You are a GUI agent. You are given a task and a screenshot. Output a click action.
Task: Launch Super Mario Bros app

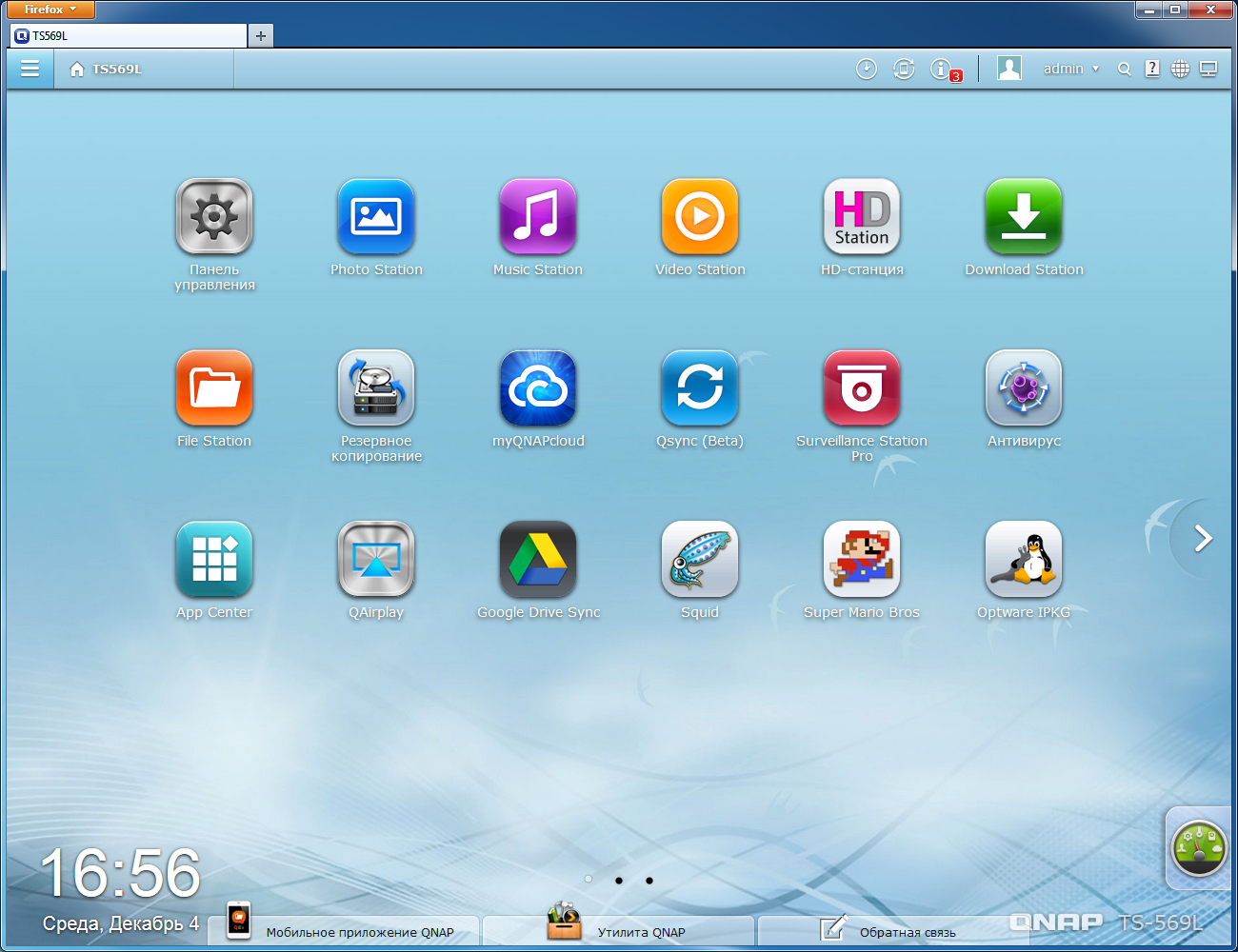coord(862,560)
